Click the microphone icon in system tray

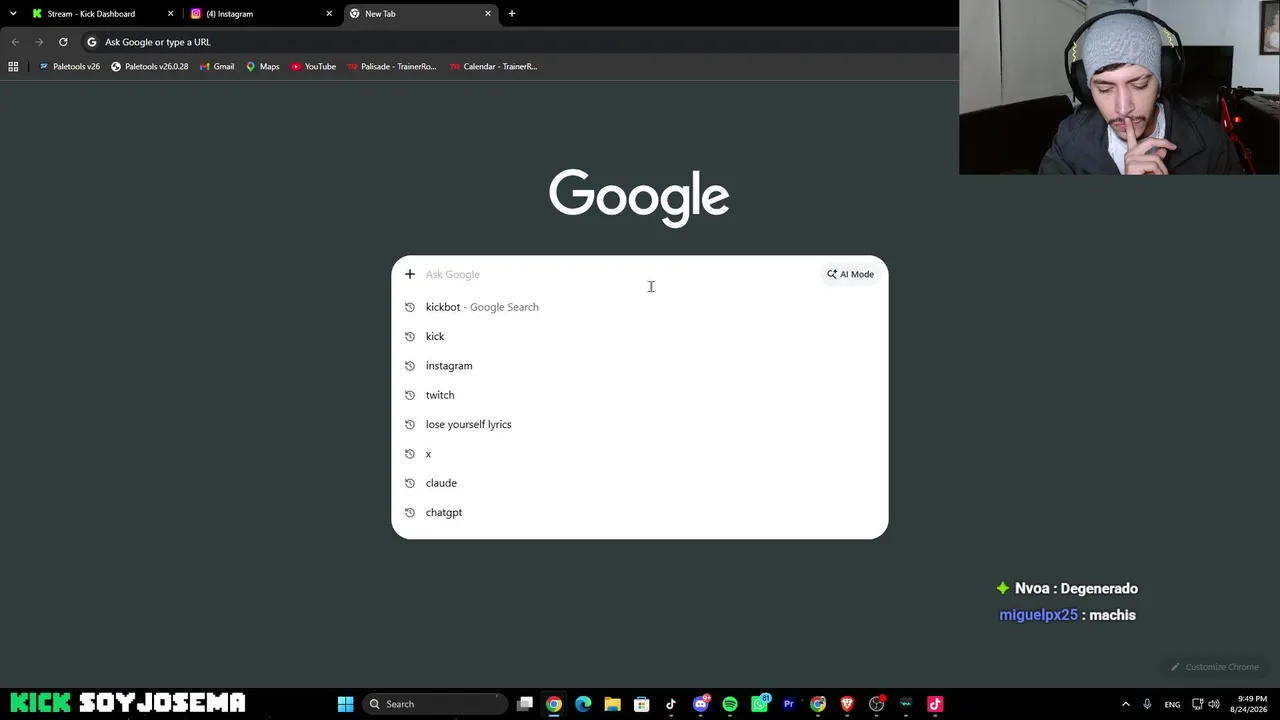point(1147,704)
